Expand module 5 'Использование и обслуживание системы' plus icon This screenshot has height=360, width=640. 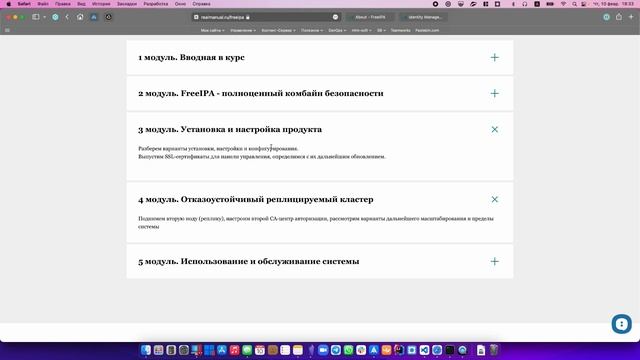click(x=494, y=261)
